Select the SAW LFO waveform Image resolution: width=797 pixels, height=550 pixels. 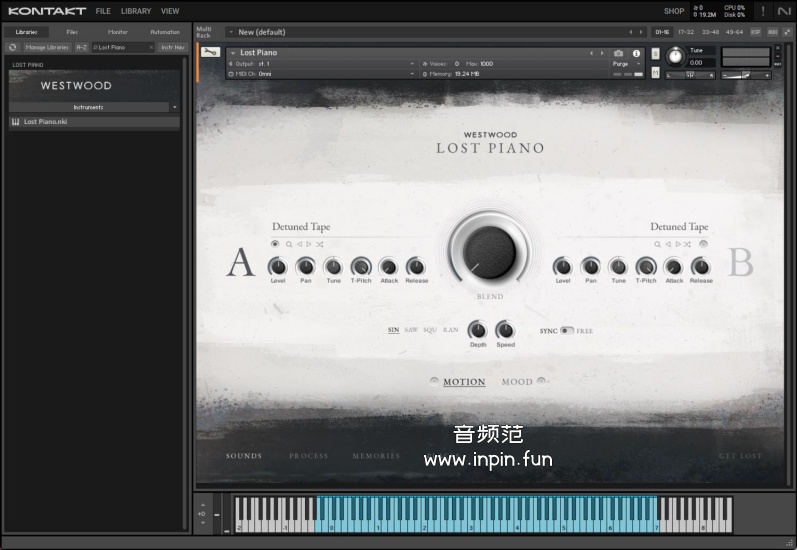[411, 330]
